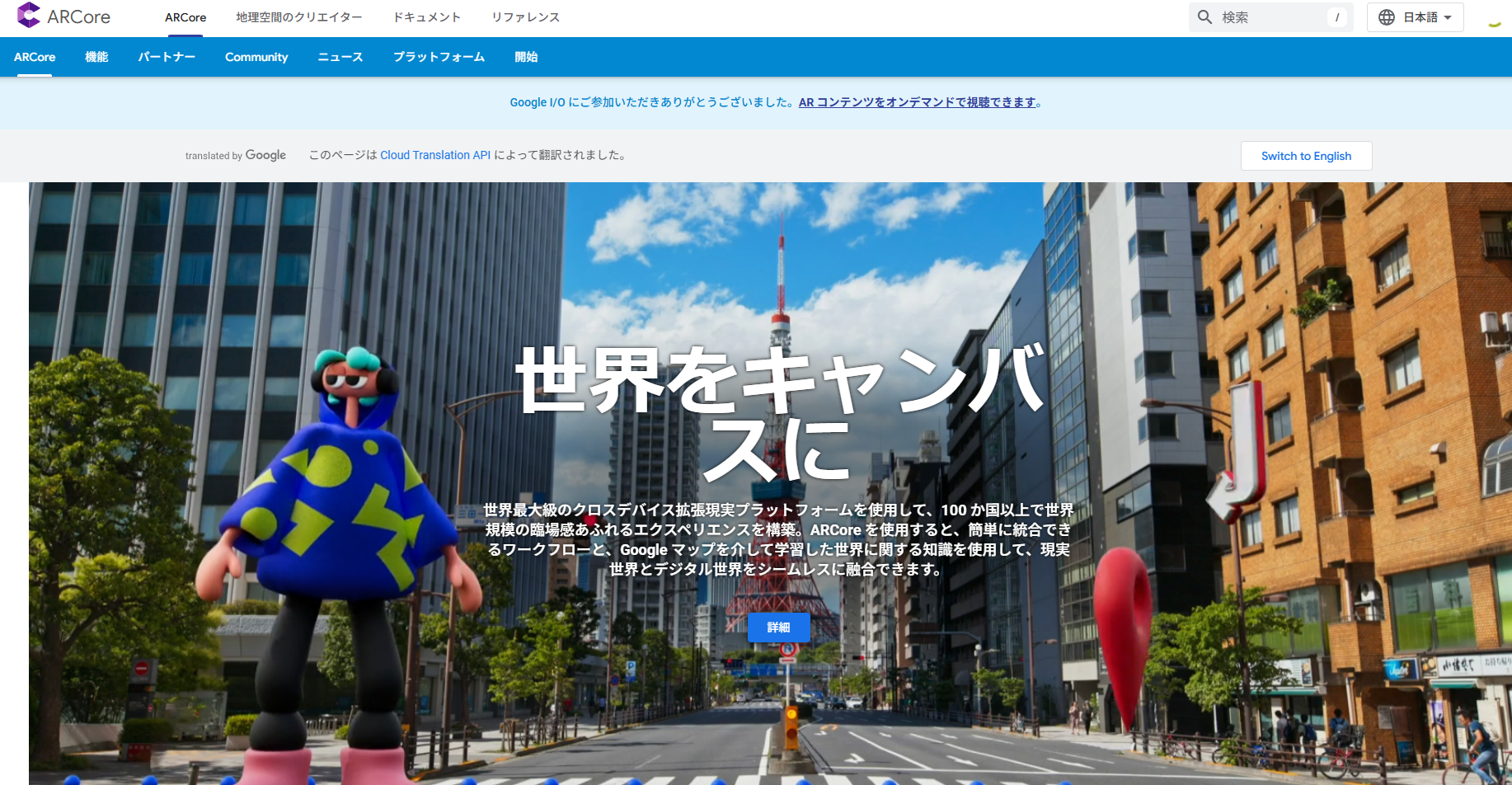Click the profile loading icon at top right
The height and width of the screenshot is (785, 1512).
tap(1494, 23)
